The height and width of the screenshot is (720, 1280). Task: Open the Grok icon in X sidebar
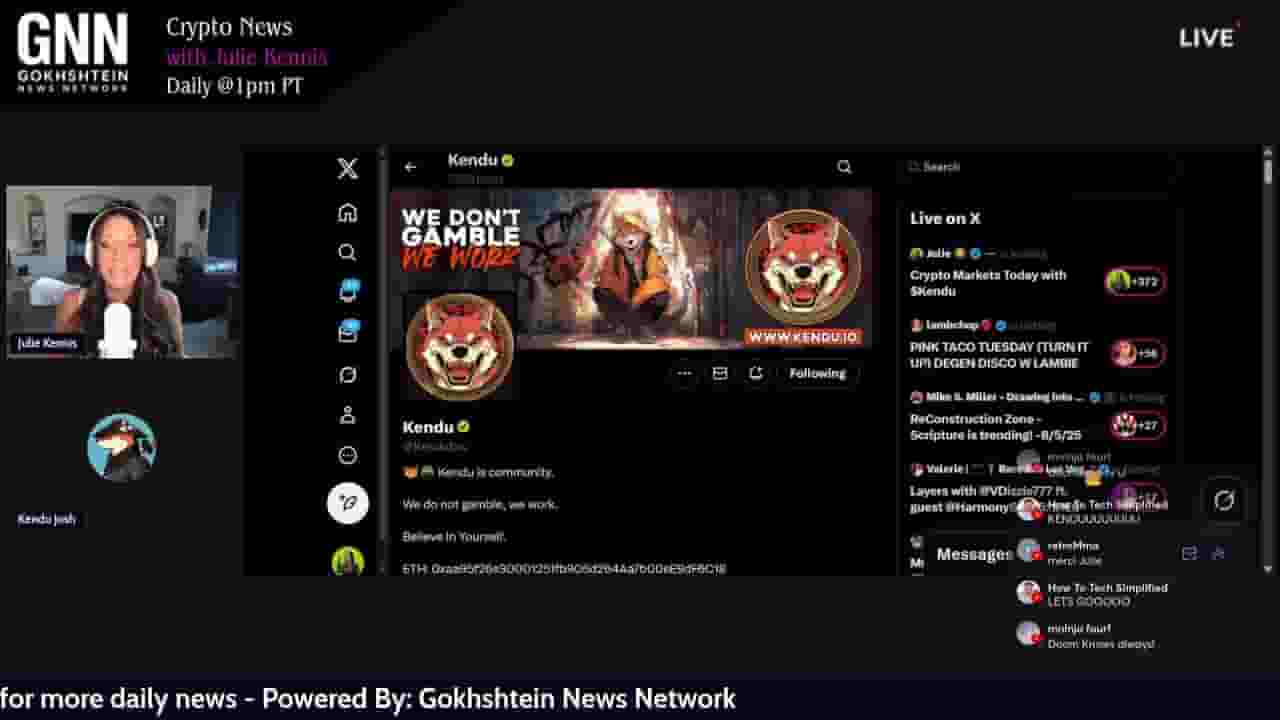pos(348,374)
